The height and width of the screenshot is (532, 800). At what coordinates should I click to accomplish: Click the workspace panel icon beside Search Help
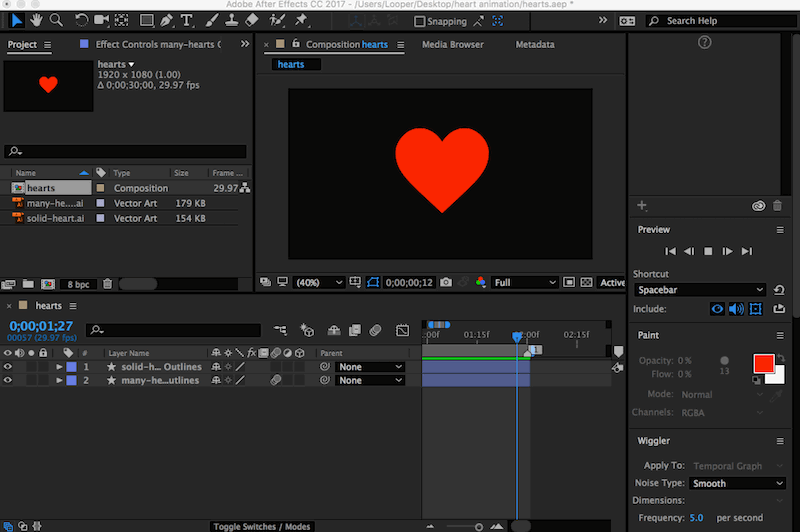pos(627,21)
